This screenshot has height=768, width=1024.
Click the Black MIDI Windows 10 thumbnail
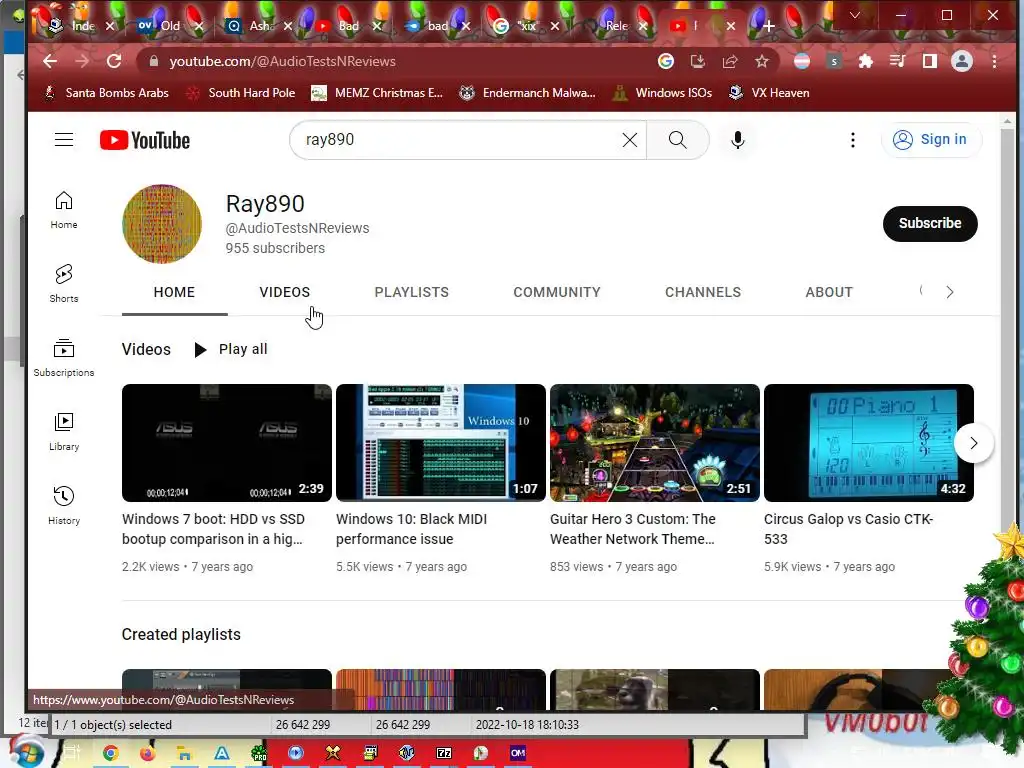click(441, 443)
